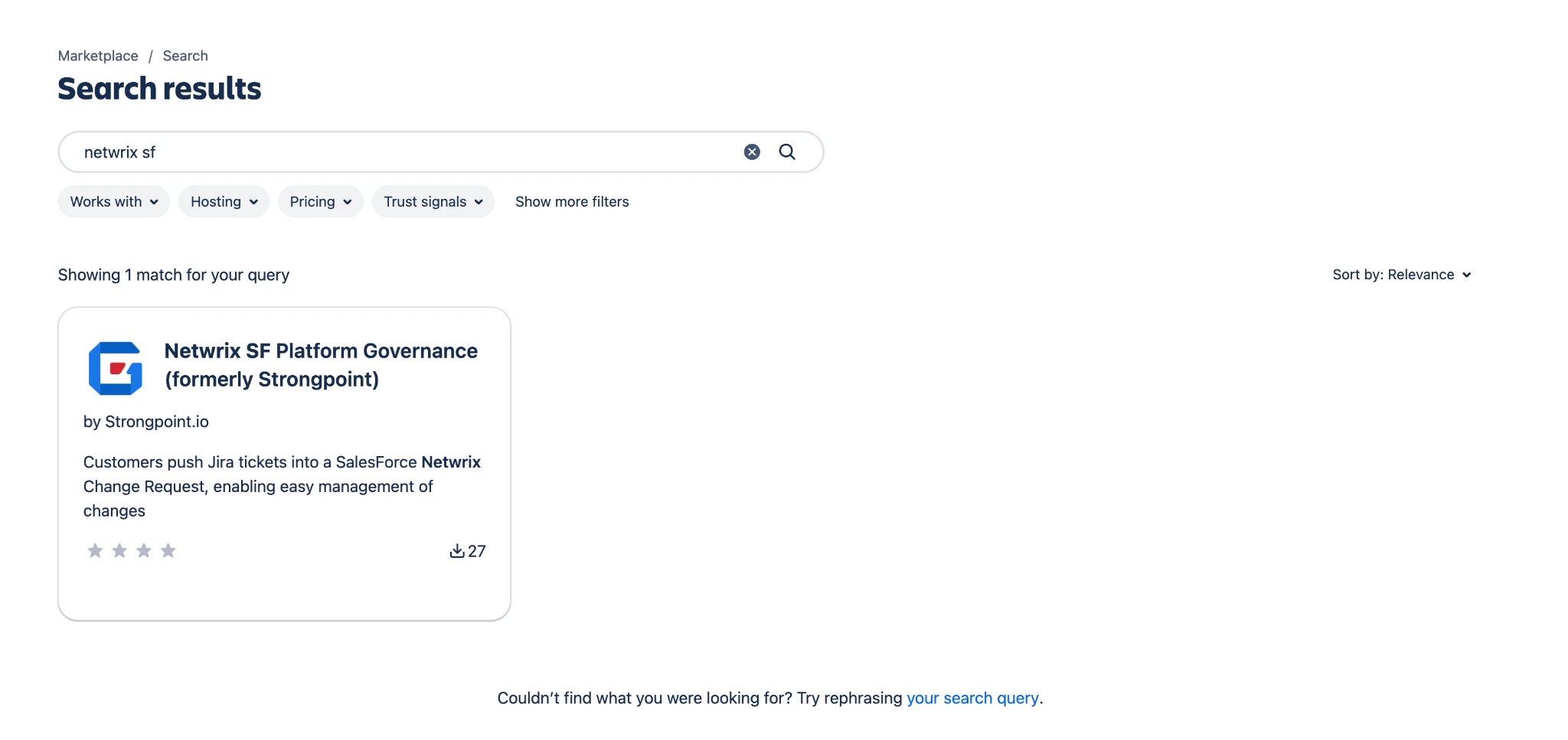Select the first rating star on the listing

click(95, 550)
